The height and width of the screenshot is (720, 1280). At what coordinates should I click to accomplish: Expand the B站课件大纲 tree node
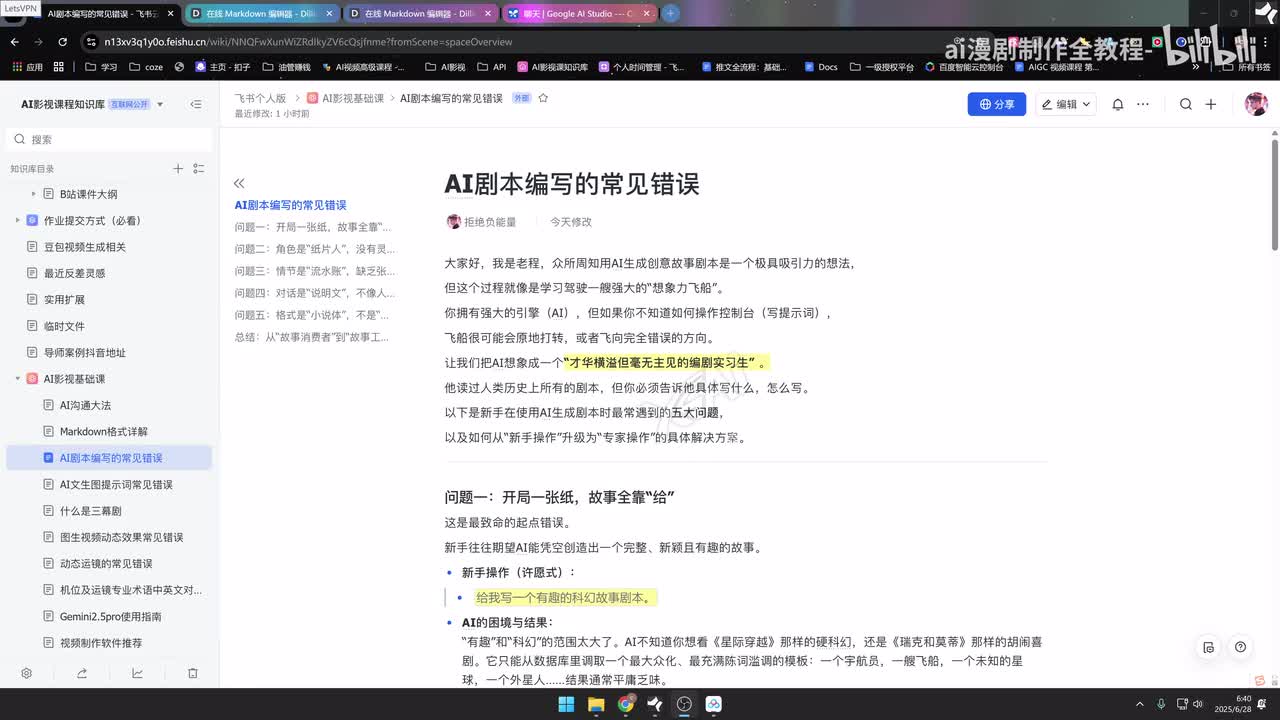pos(33,194)
